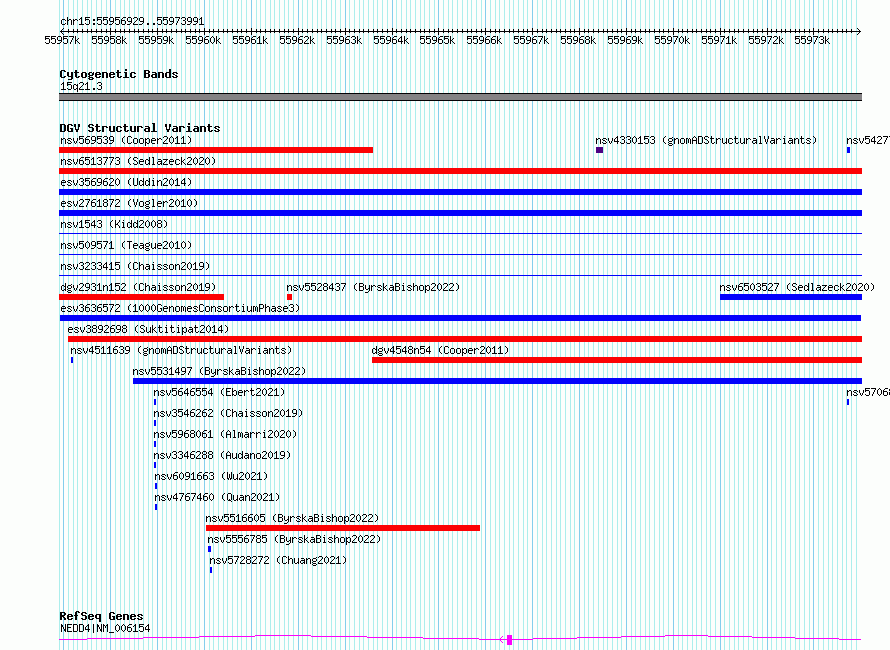Open nsv5531497 (ByrskaBishop2022) variant
The width and height of the screenshot is (890, 650).
tap(219, 371)
